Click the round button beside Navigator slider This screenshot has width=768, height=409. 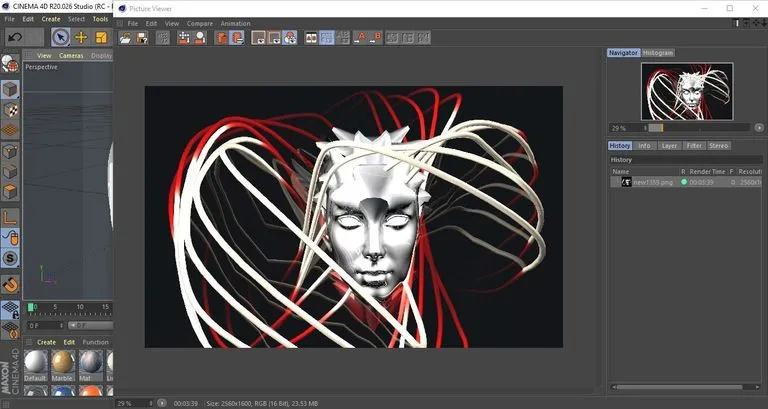[759, 128]
